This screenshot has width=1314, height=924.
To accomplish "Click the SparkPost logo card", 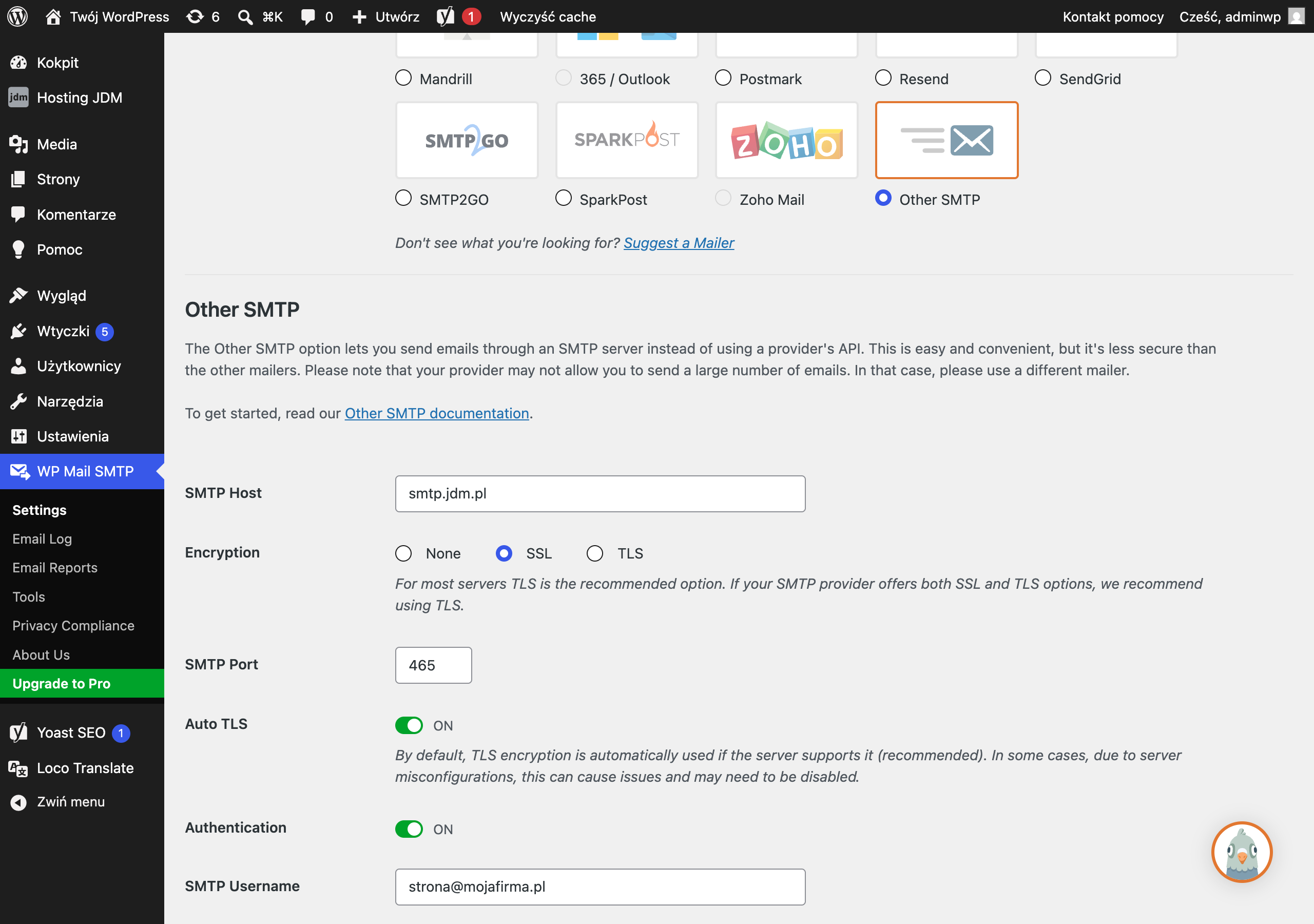I will [x=627, y=140].
